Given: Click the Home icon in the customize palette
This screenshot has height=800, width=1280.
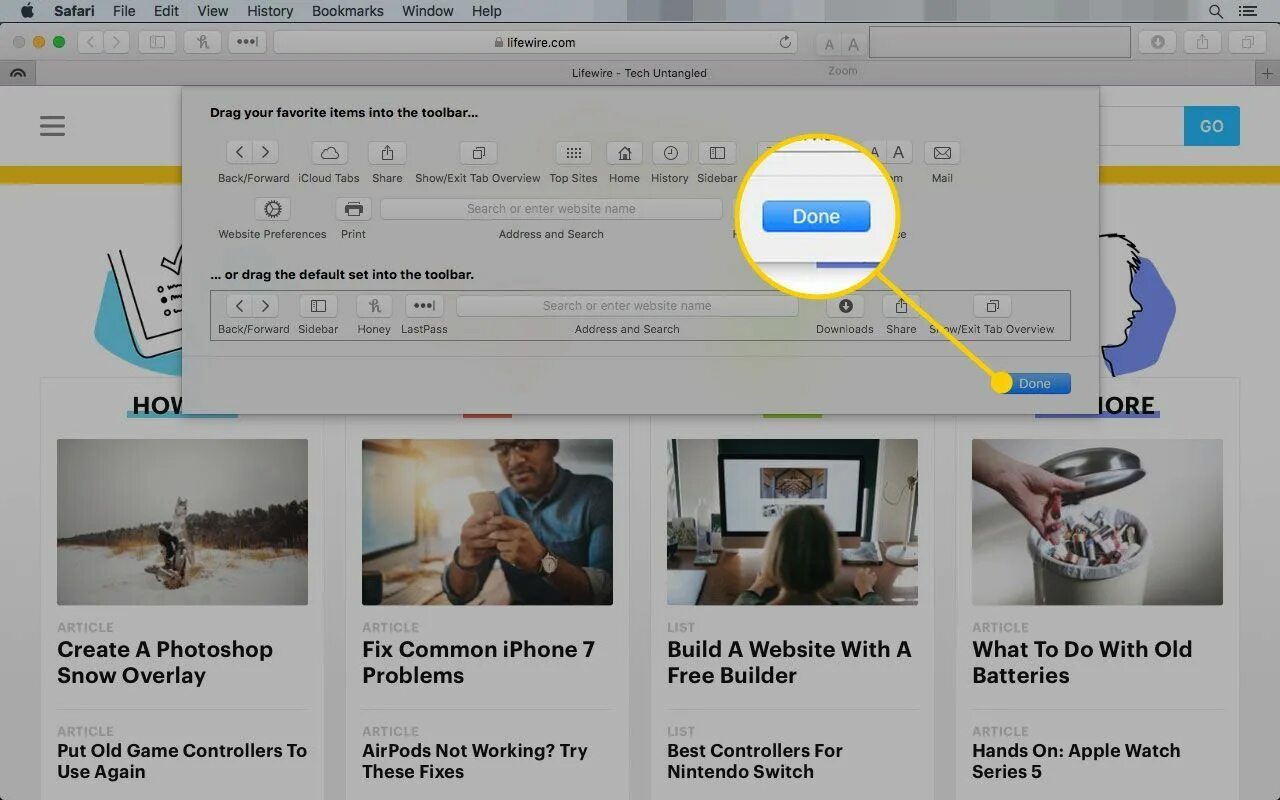Looking at the screenshot, I should click(x=624, y=153).
